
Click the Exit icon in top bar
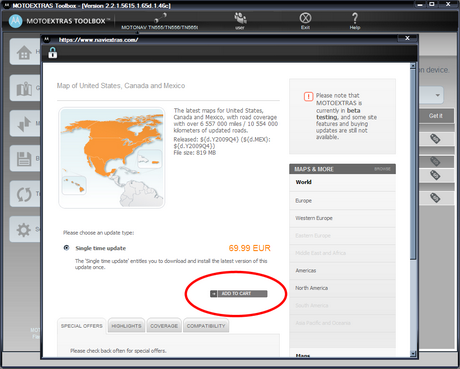pyautogui.click(x=305, y=18)
